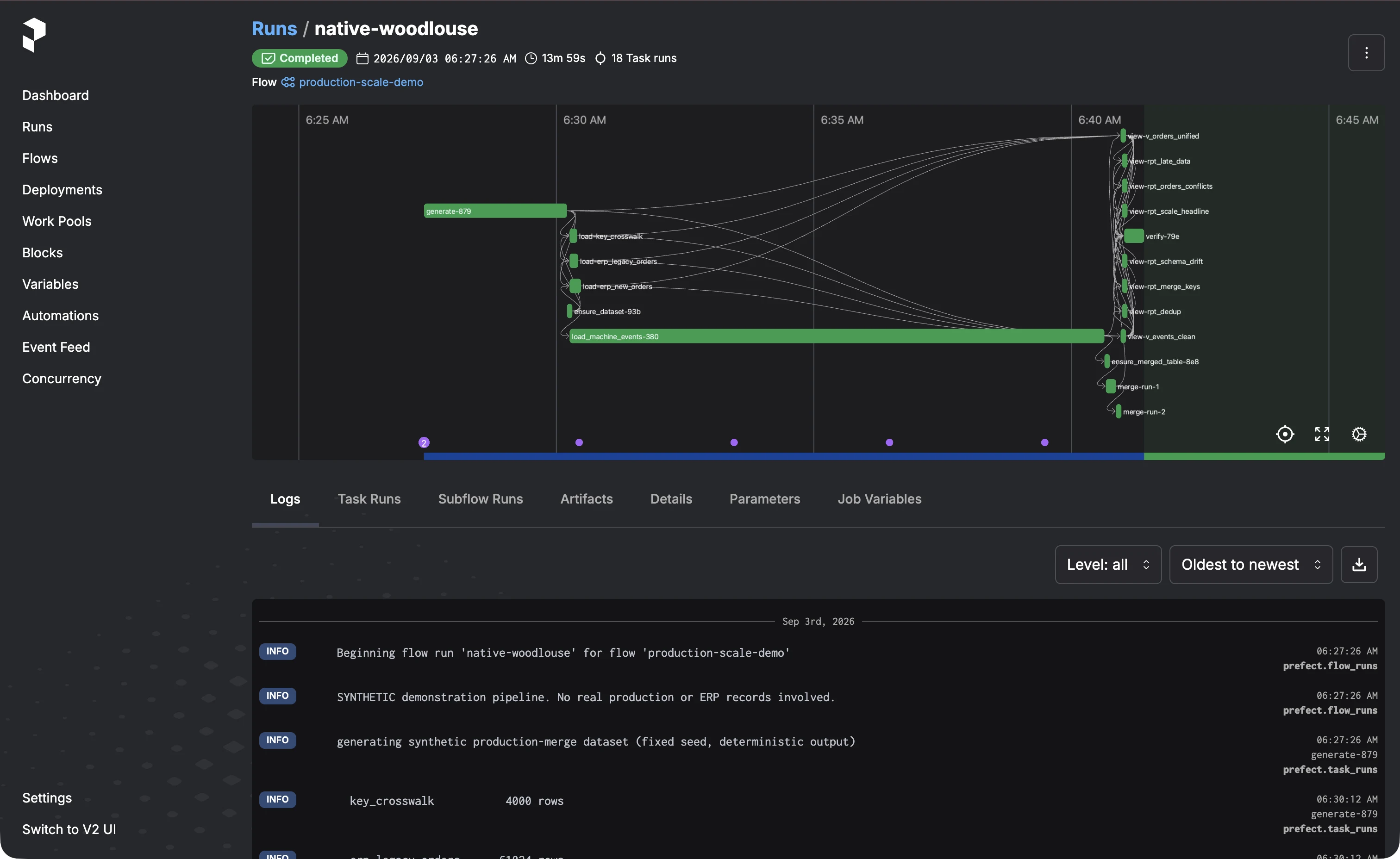
Task: Open the Variables page
Action: coord(50,284)
